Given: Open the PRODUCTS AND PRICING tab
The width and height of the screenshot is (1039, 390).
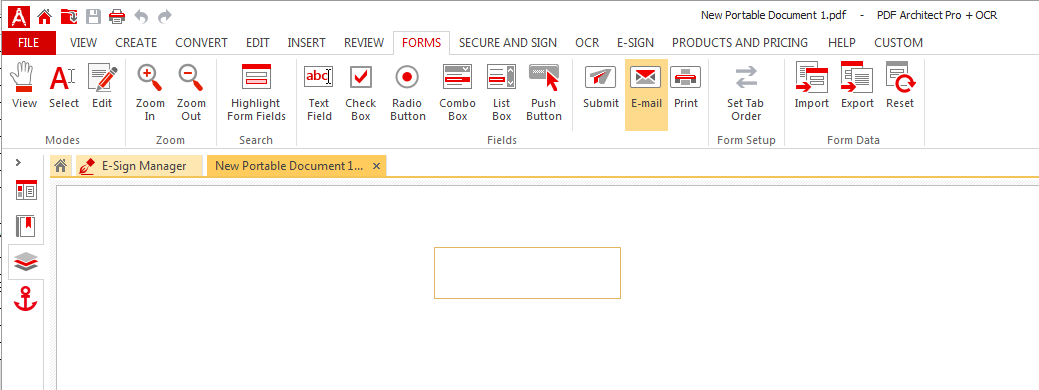Looking at the screenshot, I should coord(740,43).
